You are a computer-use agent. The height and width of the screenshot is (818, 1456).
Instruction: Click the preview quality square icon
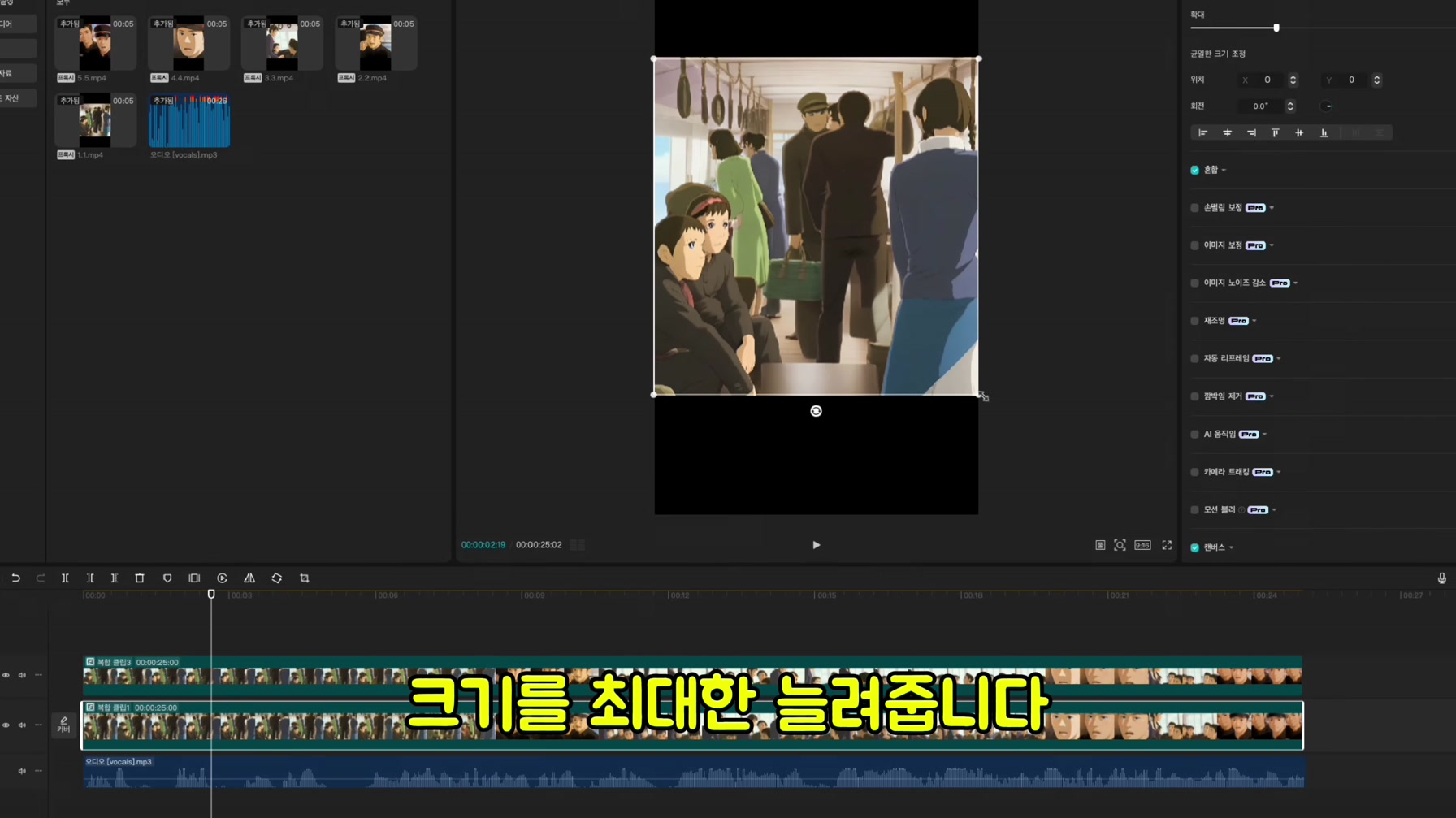(1100, 545)
